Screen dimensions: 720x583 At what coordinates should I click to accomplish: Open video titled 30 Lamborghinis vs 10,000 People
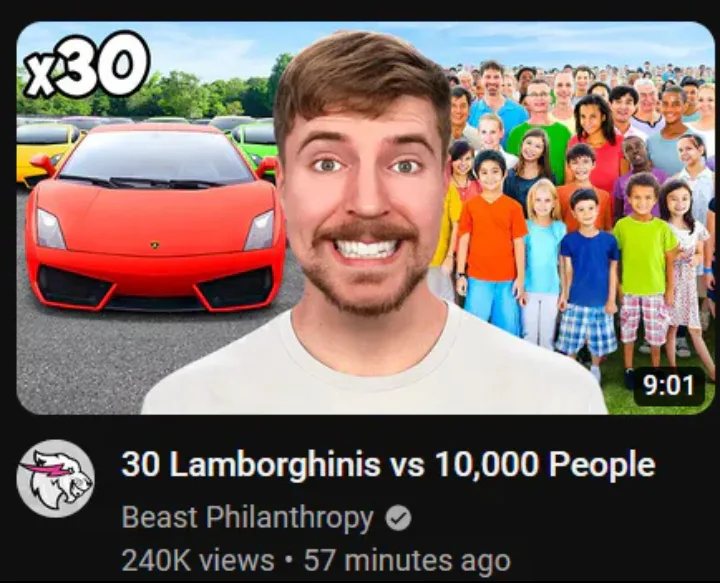click(388, 464)
